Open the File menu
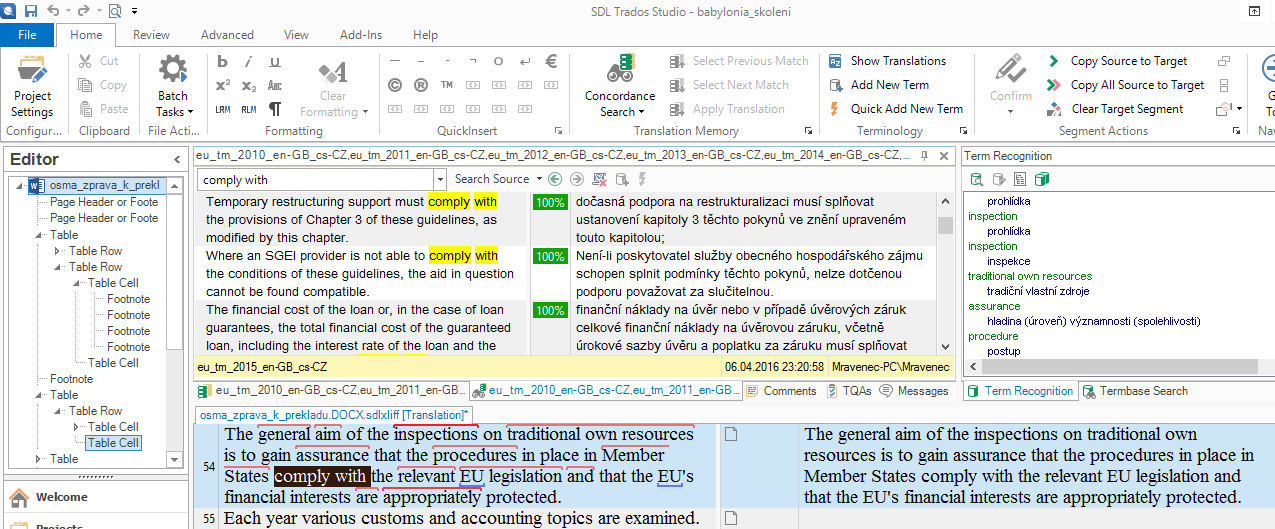1275x529 pixels. click(x=27, y=35)
